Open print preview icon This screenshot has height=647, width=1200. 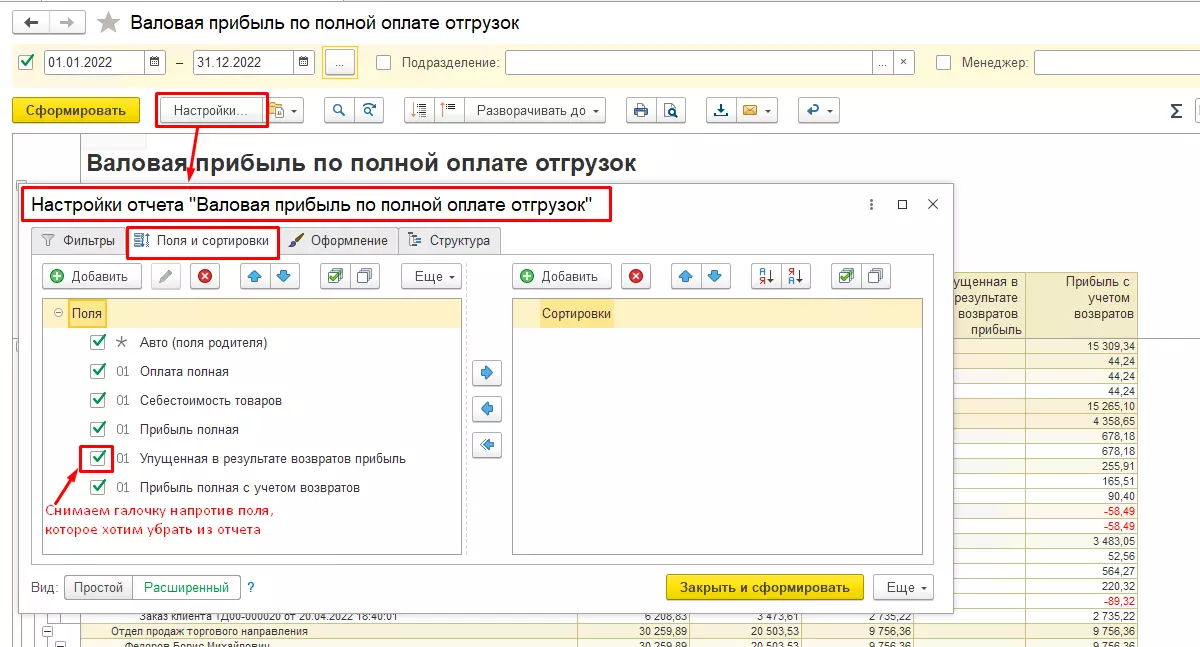pyautogui.click(x=670, y=111)
